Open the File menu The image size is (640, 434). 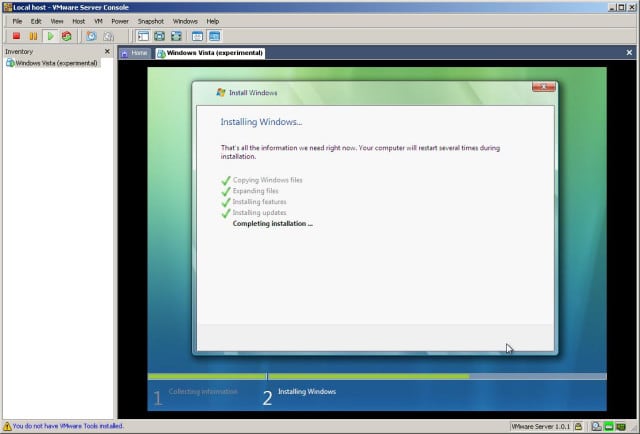[x=17, y=21]
